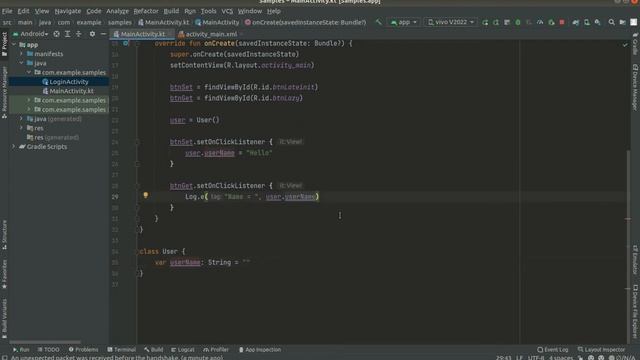
Task: Click MainActivity.kt in breadcrumb bar
Action: point(163,22)
